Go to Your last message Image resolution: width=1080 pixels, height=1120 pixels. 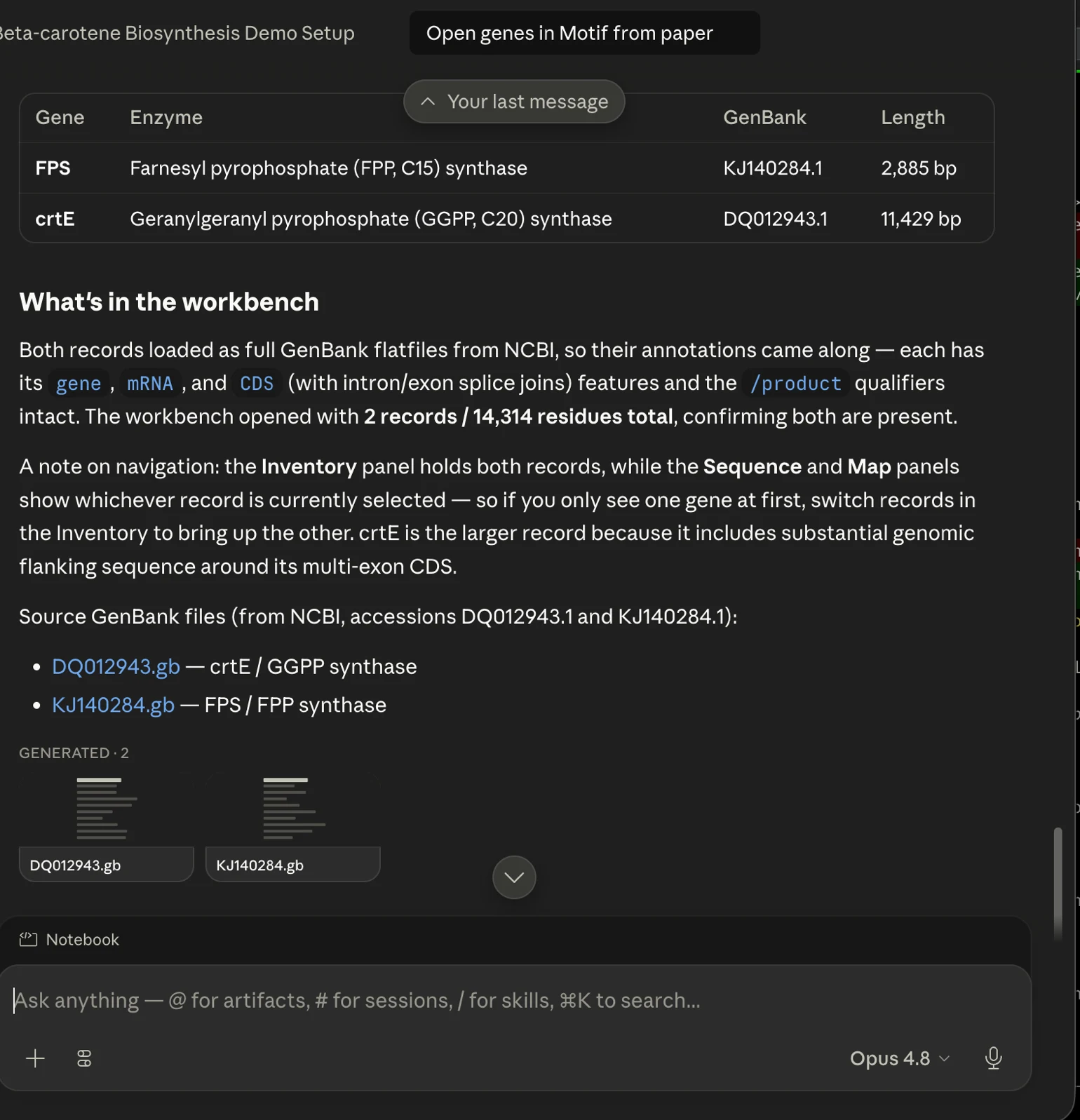[x=514, y=102]
